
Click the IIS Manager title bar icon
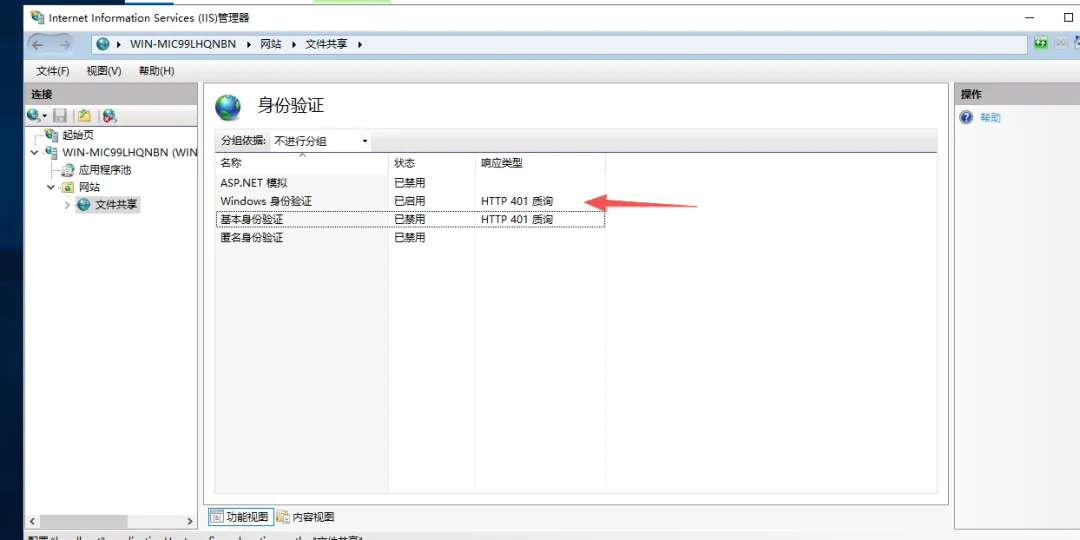37,17
